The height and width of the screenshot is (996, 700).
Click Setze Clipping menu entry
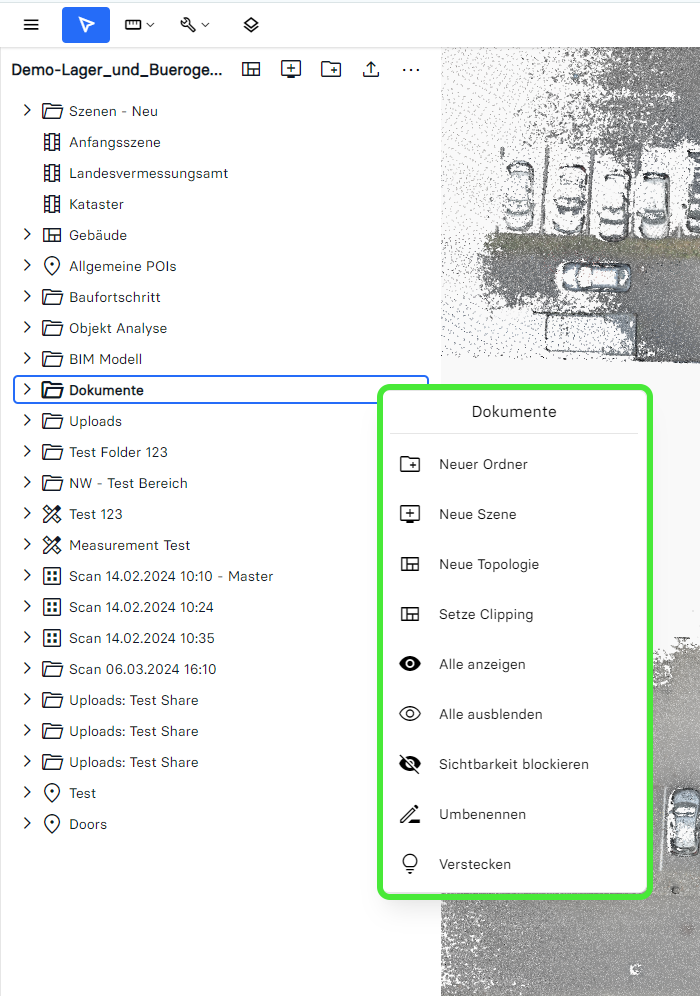pyautogui.click(x=486, y=614)
